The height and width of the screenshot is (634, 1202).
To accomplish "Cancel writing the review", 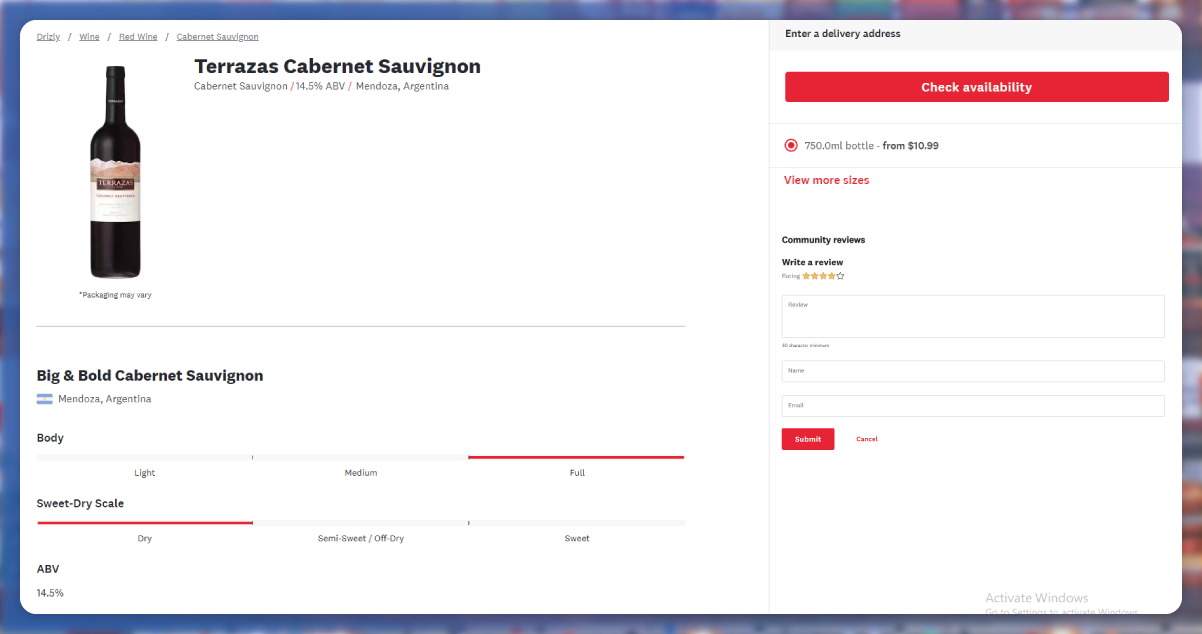I will pos(867,439).
